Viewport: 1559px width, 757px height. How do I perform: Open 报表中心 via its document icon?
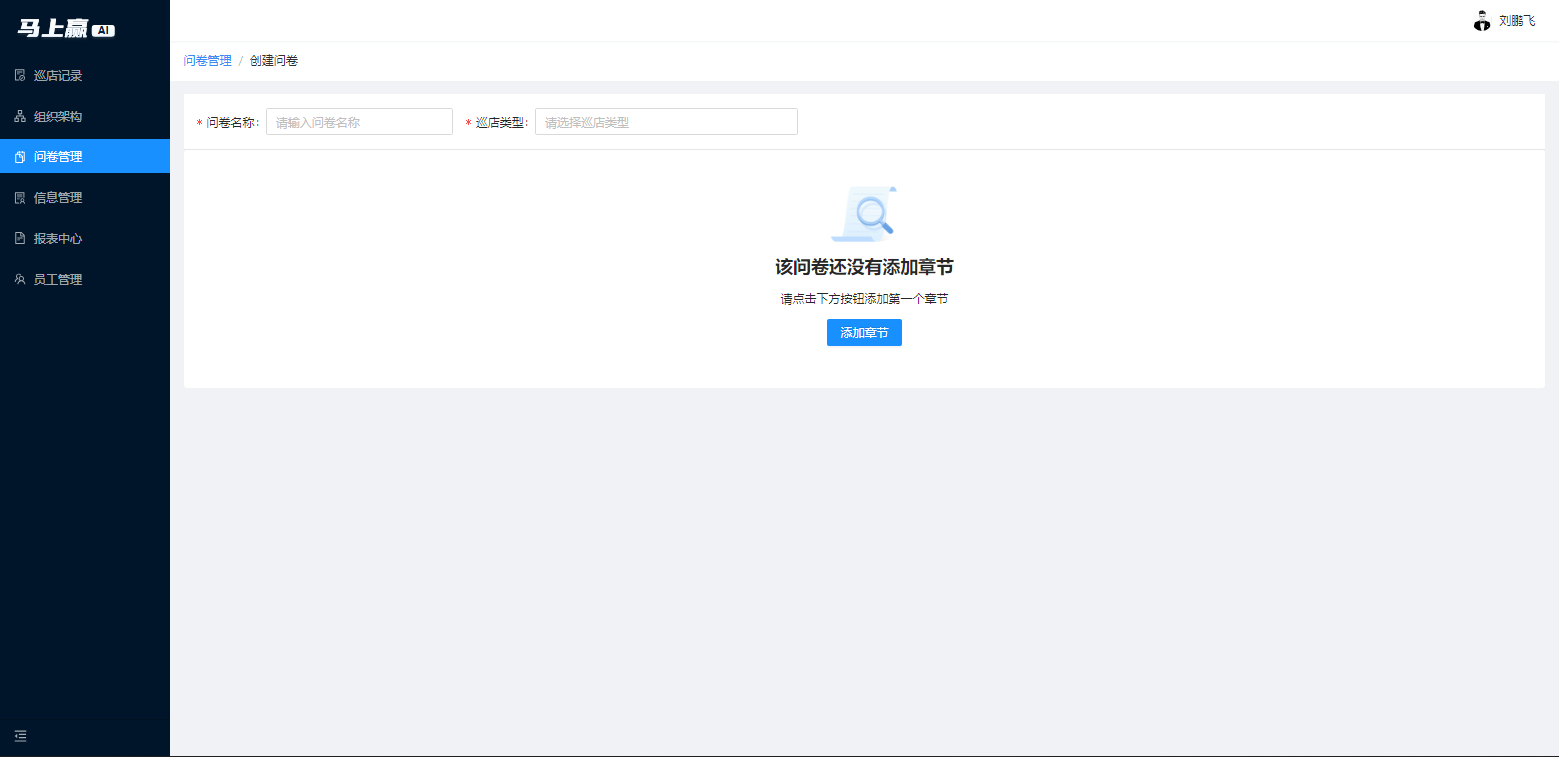tap(21, 238)
